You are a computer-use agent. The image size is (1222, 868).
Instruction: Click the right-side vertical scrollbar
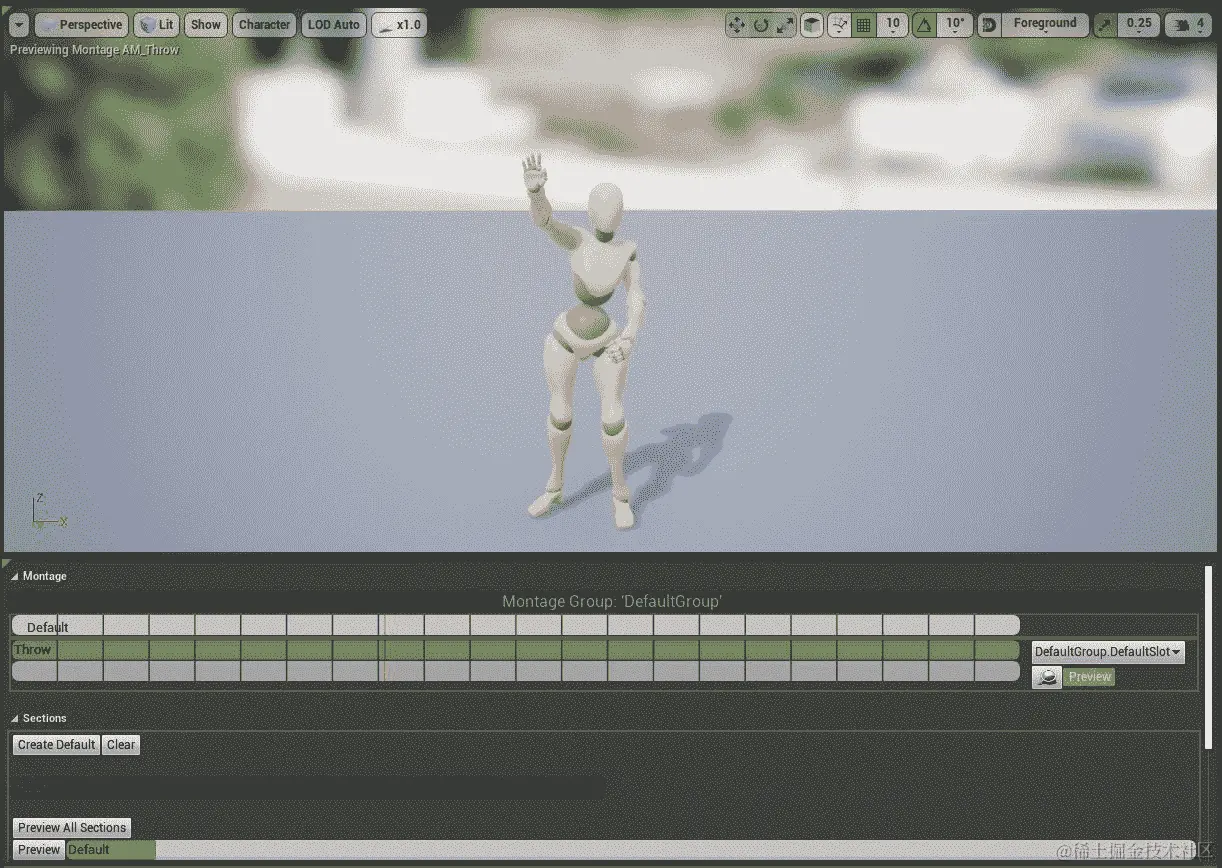(x=1209, y=655)
